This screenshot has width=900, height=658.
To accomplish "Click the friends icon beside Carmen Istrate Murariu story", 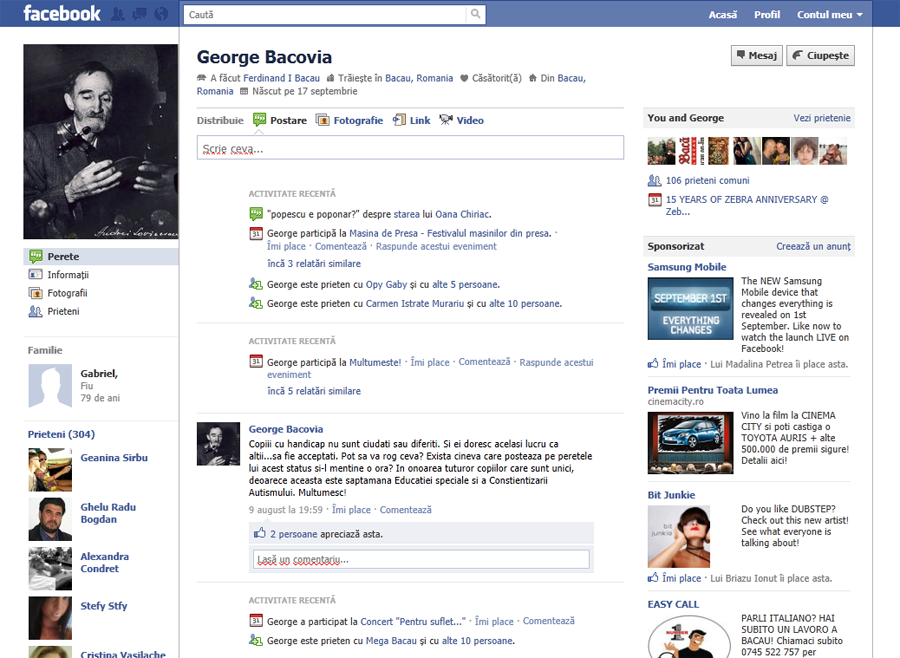I will pos(256,303).
